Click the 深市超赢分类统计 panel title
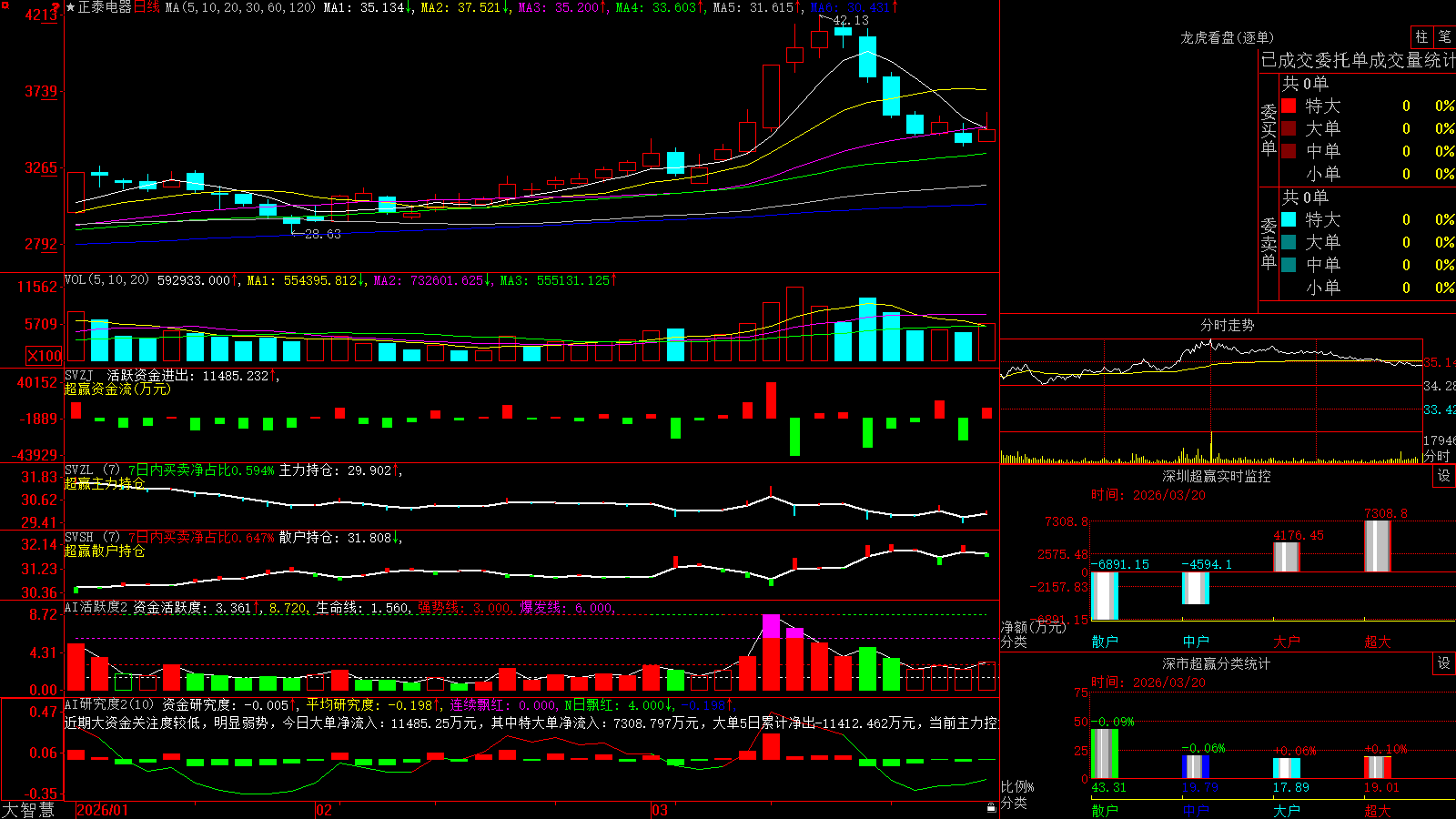Image resolution: width=1456 pixels, height=819 pixels. click(x=1217, y=663)
